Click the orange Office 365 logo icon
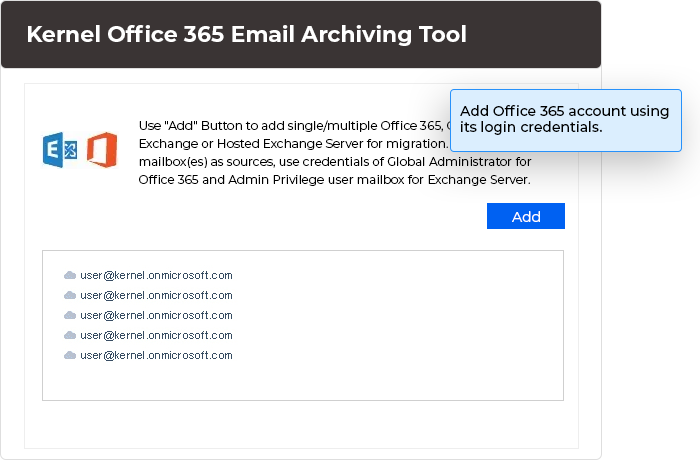The width and height of the screenshot is (700, 460). click(x=102, y=150)
